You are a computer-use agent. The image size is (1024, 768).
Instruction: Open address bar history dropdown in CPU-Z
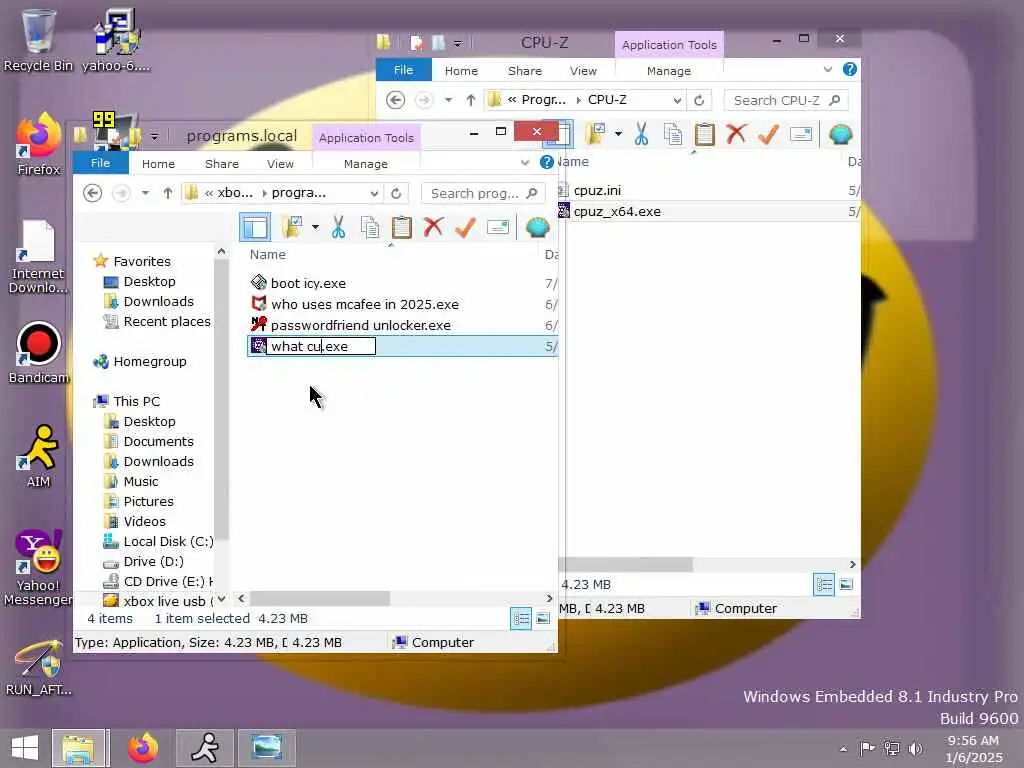pyautogui.click(x=677, y=101)
